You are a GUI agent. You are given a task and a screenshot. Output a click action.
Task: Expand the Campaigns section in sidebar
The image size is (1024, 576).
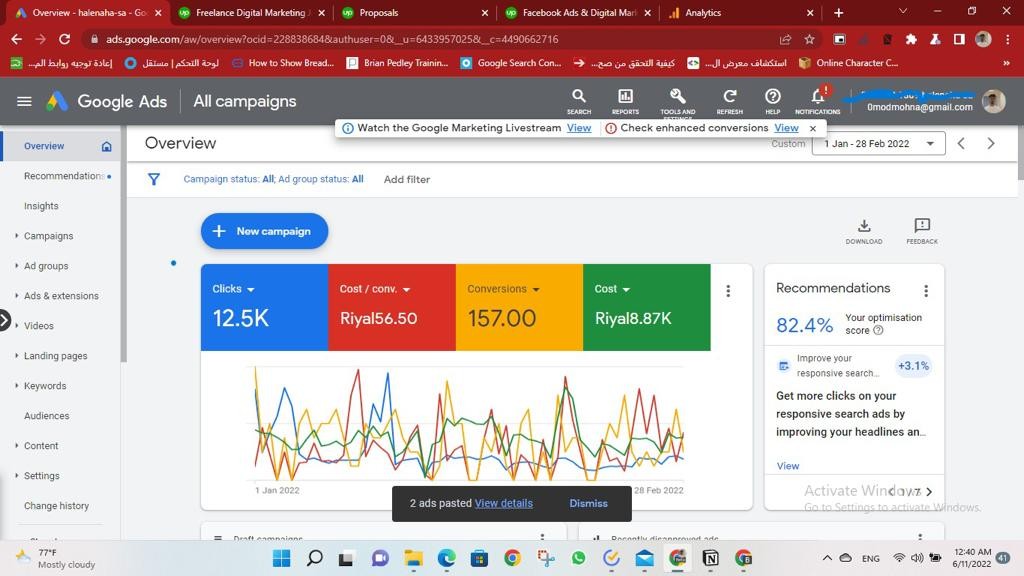click(x=16, y=236)
